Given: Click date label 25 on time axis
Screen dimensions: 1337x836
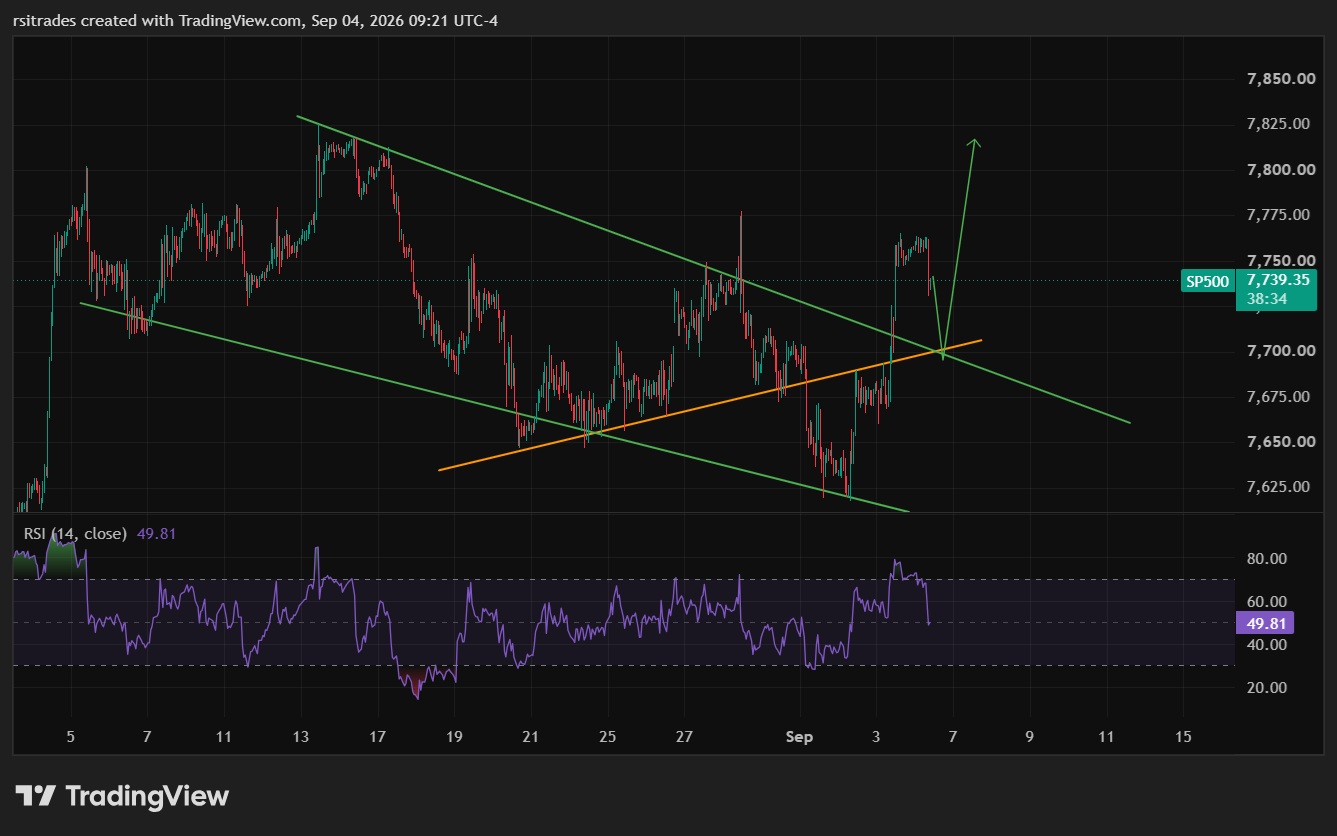Looking at the screenshot, I should click(x=607, y=737).
